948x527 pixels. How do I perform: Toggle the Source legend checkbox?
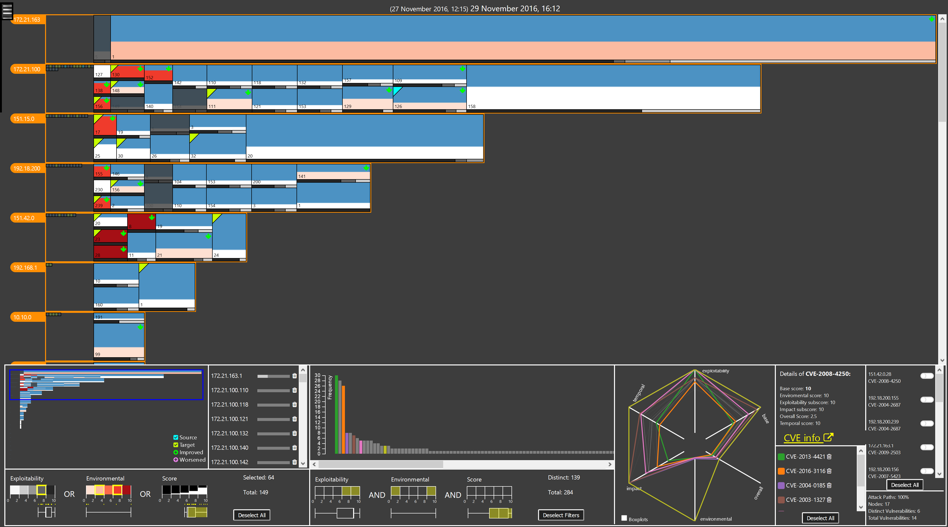tap(175, 438)
